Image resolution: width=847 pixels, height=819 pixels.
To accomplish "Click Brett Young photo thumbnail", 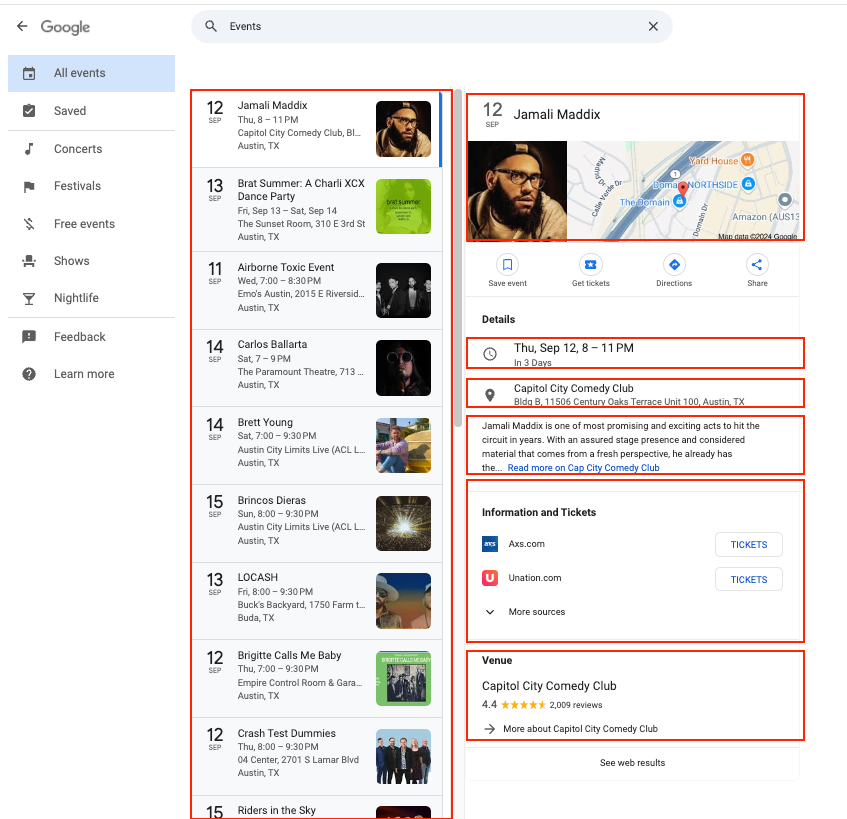I will point(404,446).
